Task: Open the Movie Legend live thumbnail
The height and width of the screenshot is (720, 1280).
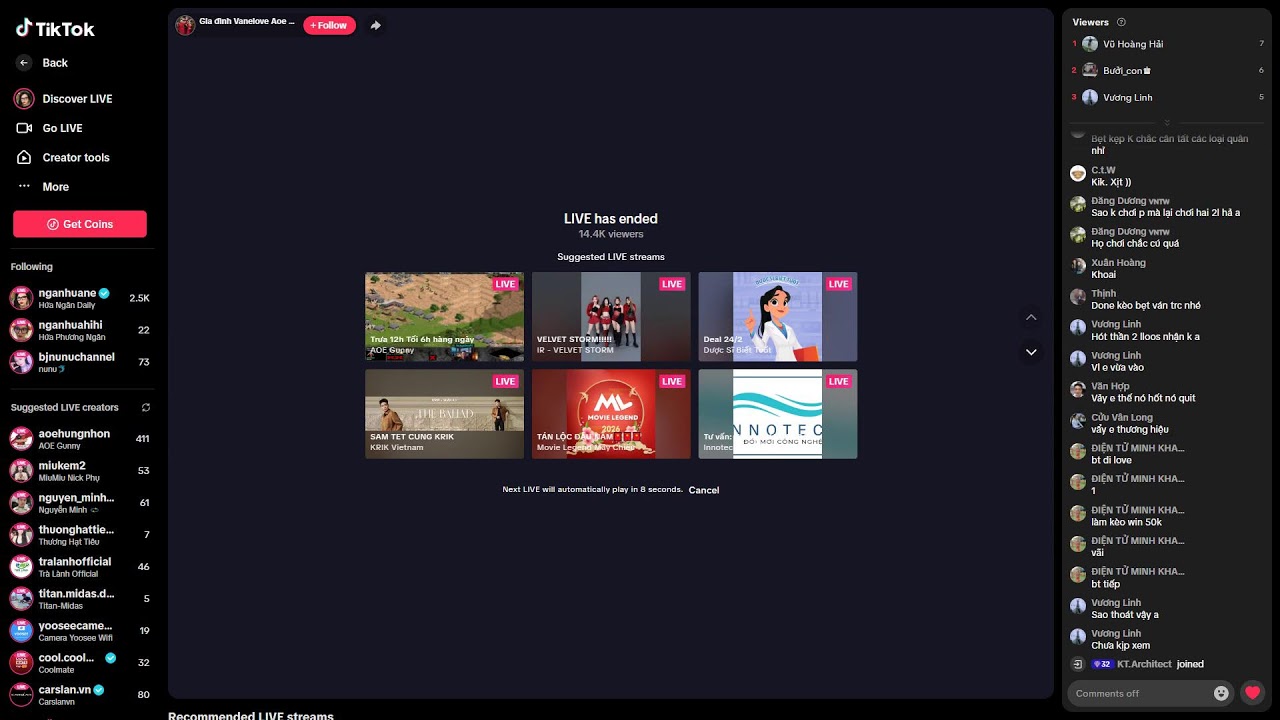Action: (611, 414)
